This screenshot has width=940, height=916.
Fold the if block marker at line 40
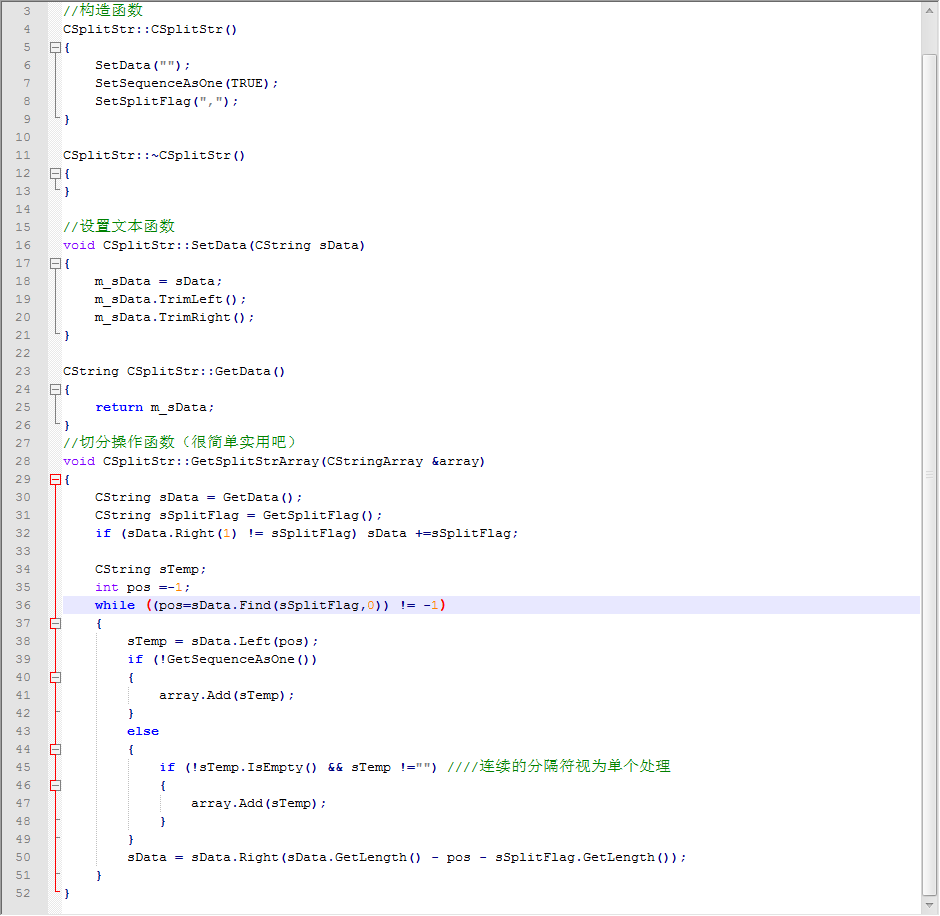(x=55, y=677)
